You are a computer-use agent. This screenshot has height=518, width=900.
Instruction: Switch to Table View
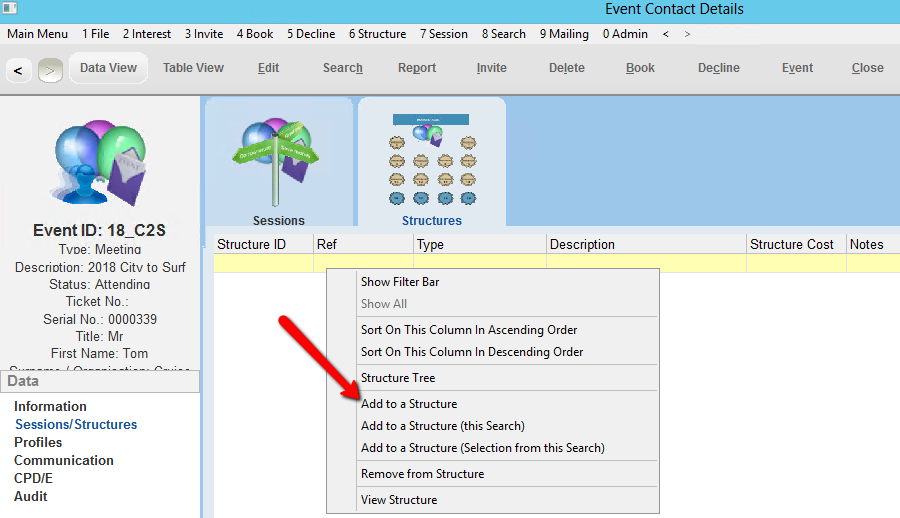tap(193, 68)
